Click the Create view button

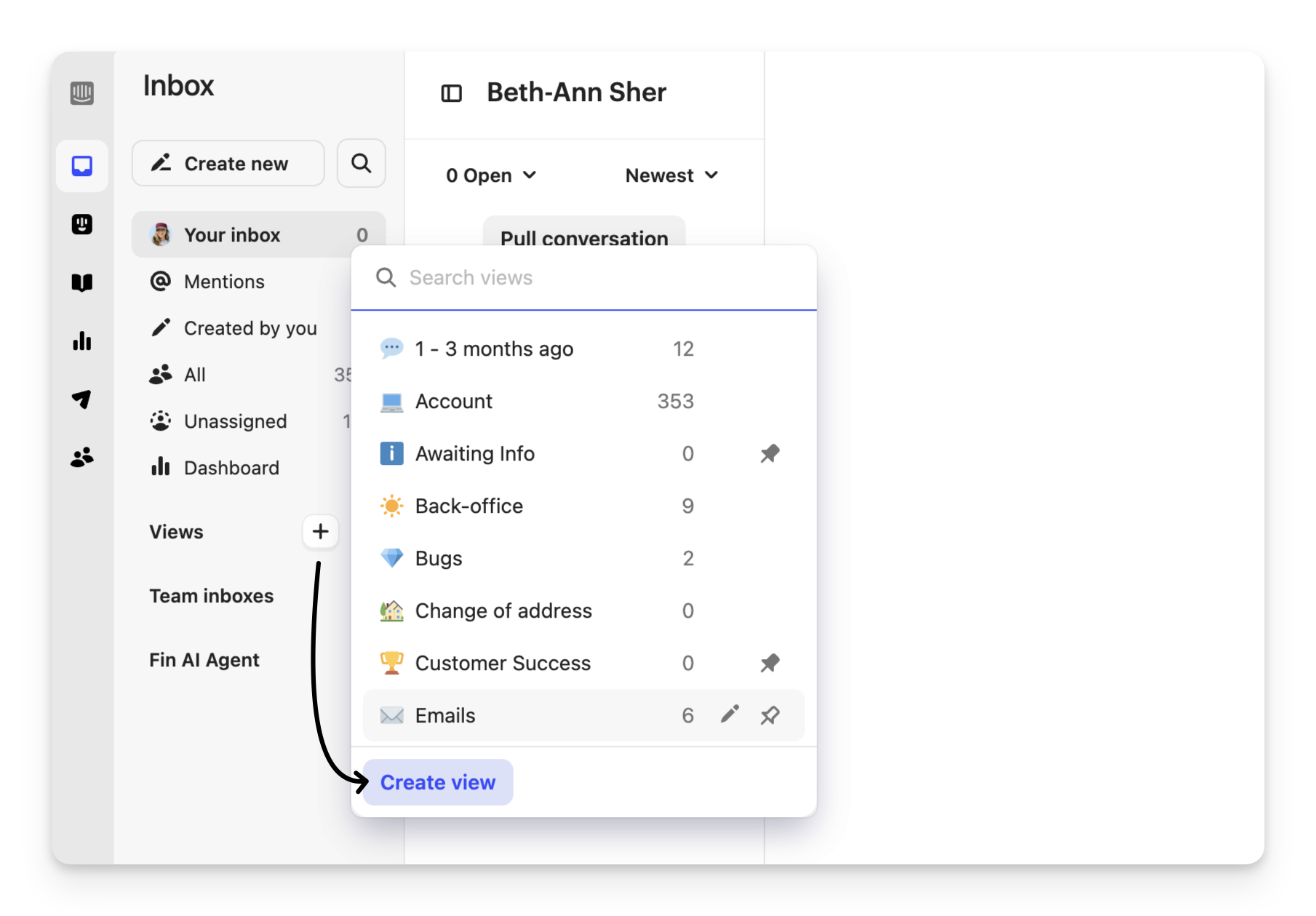point(438,782)
